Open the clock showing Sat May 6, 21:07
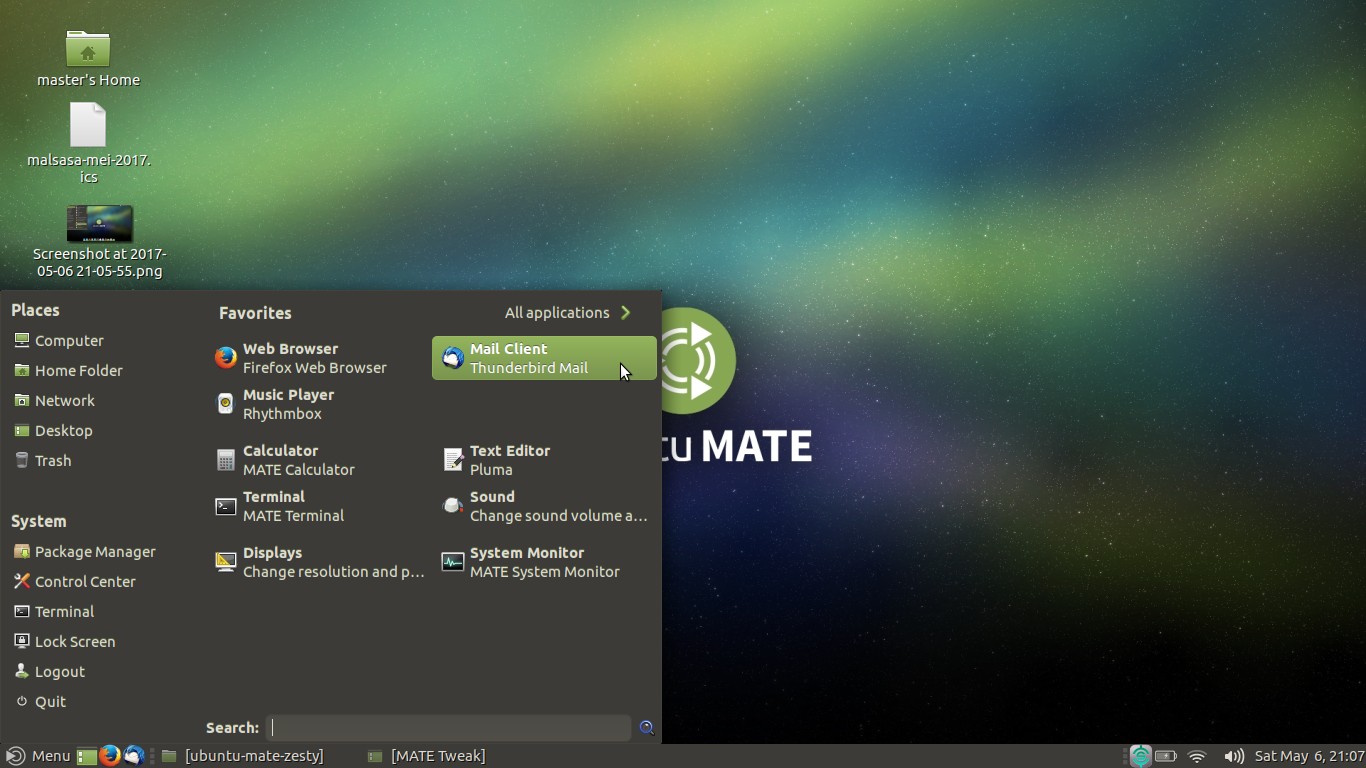This screenshot has width=1366, height=768. pos(1309,756)
